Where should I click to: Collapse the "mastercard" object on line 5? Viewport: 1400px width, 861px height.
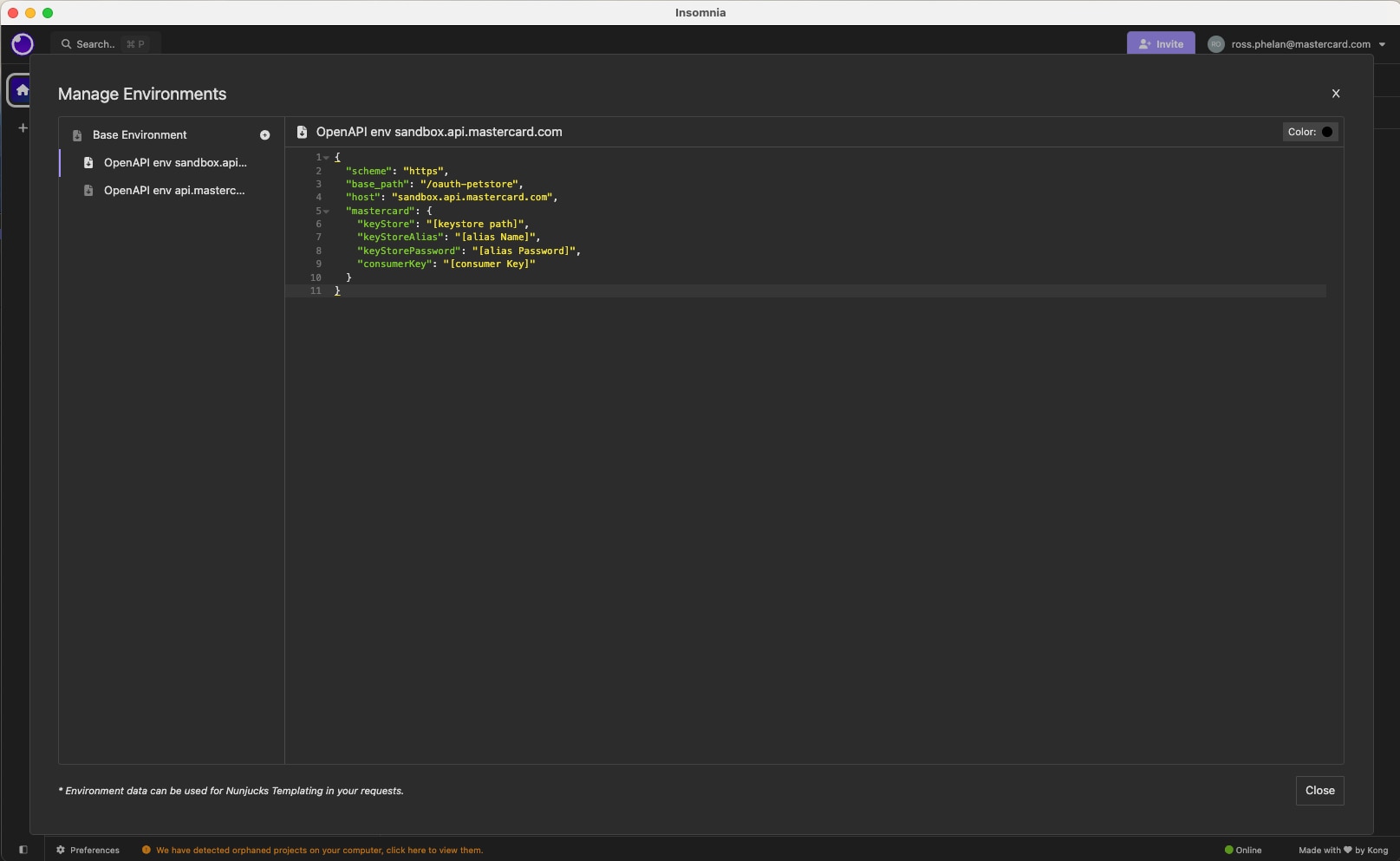327,212
